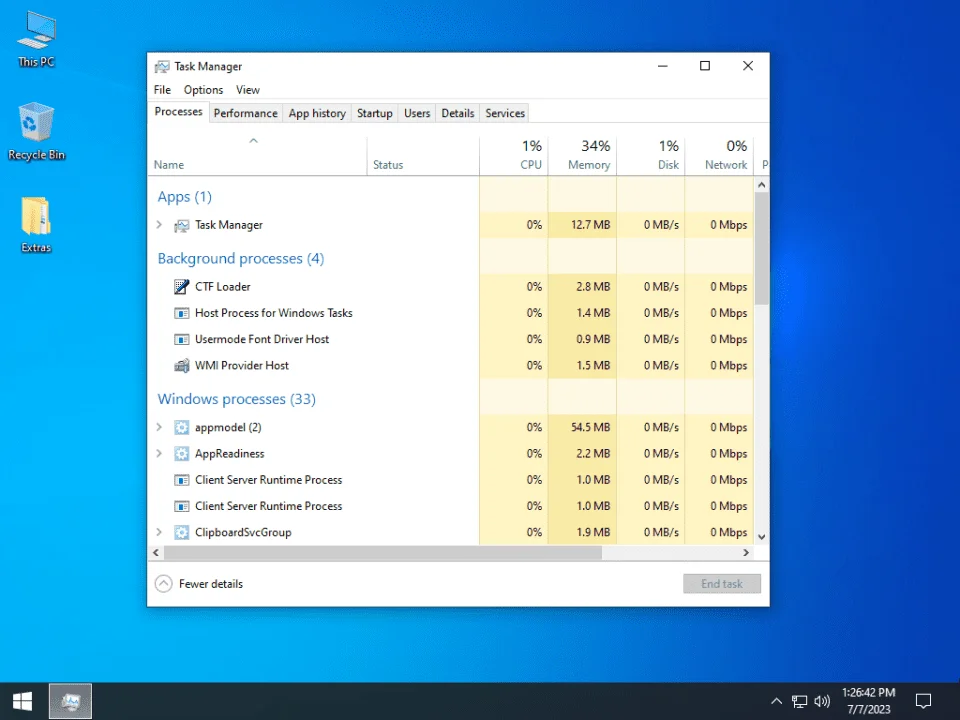Open the taskbar clock showing 1:26:42 PM

(868, 701)
